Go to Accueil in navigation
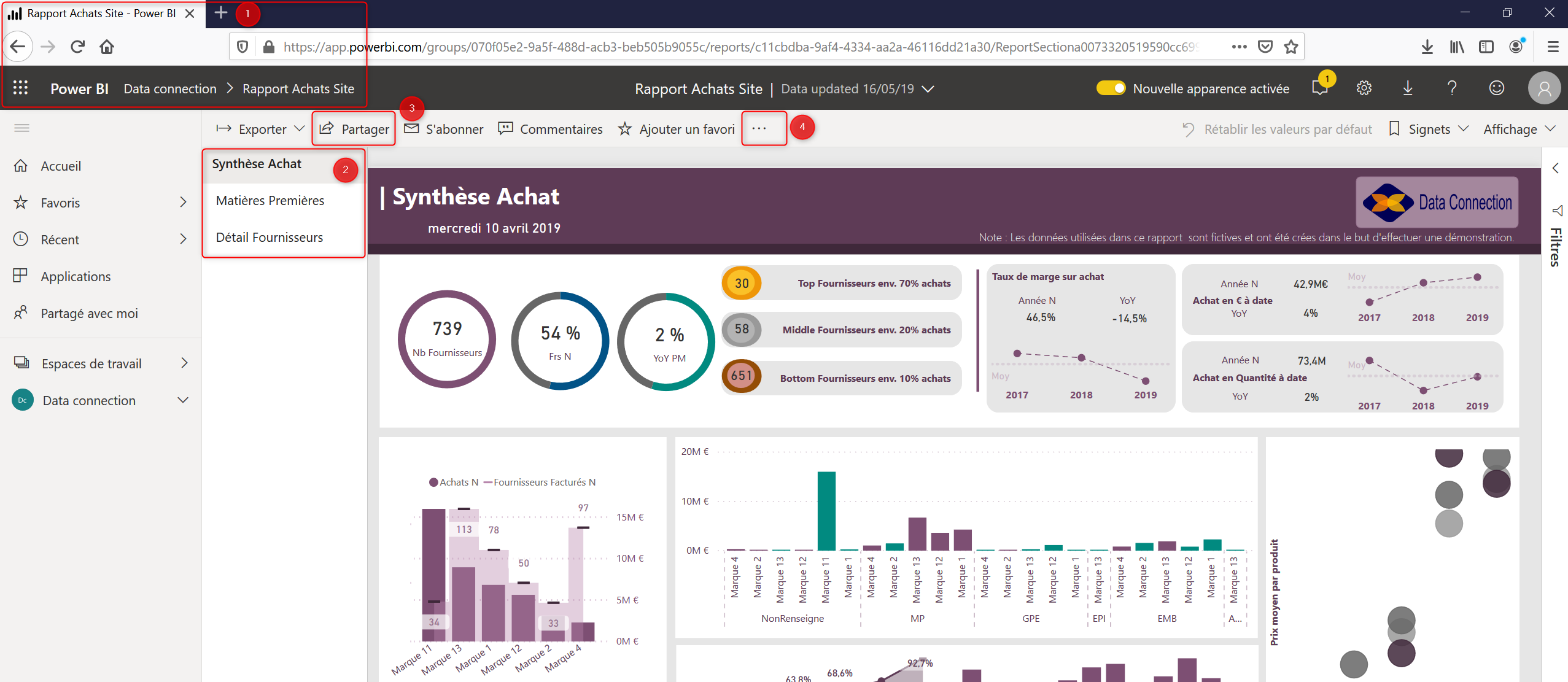The image size is (1568, 682). click(61, 166)
